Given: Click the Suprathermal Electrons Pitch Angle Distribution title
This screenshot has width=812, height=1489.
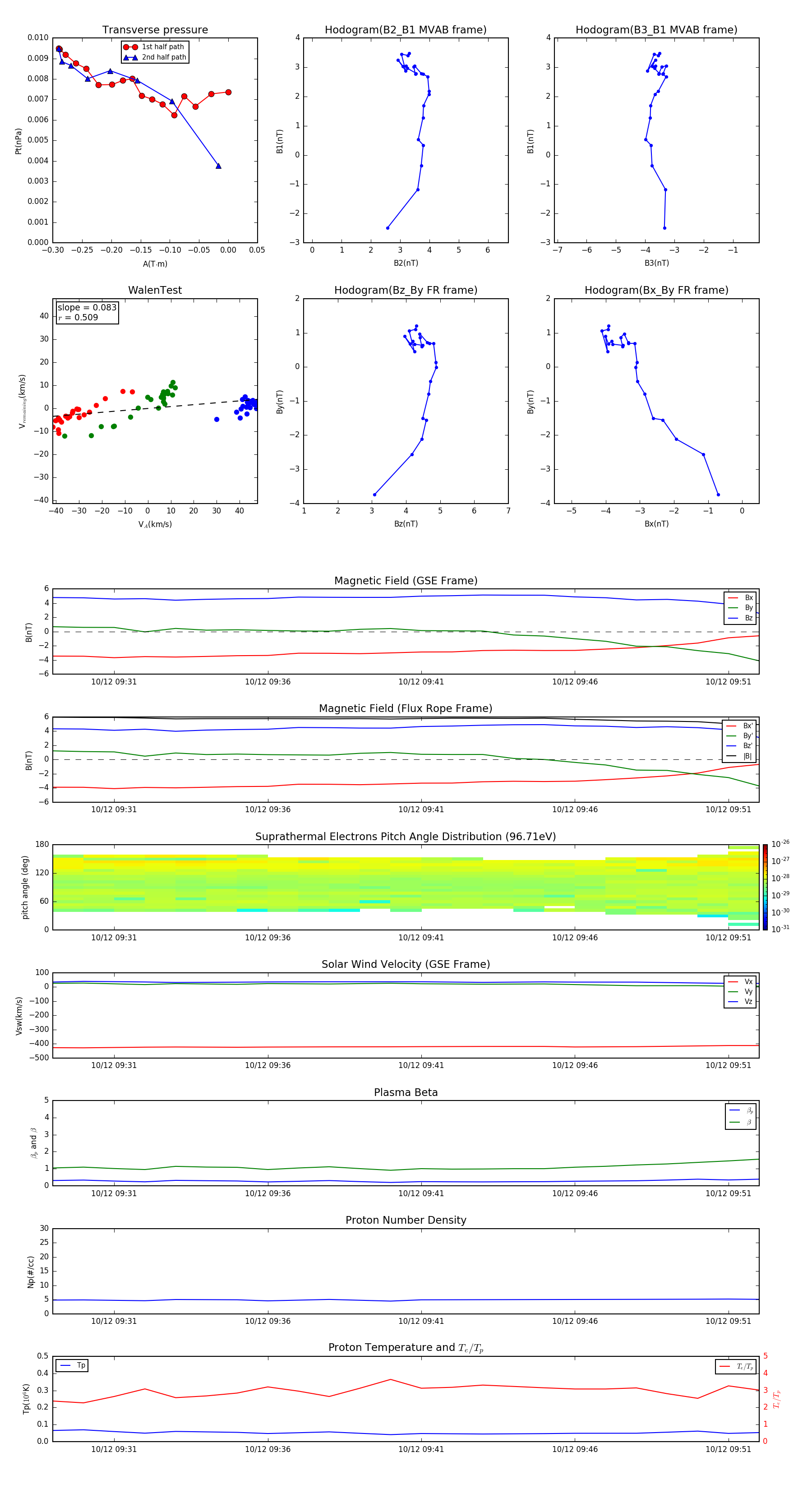Looking at the screenshot, I should coord(406,837).
